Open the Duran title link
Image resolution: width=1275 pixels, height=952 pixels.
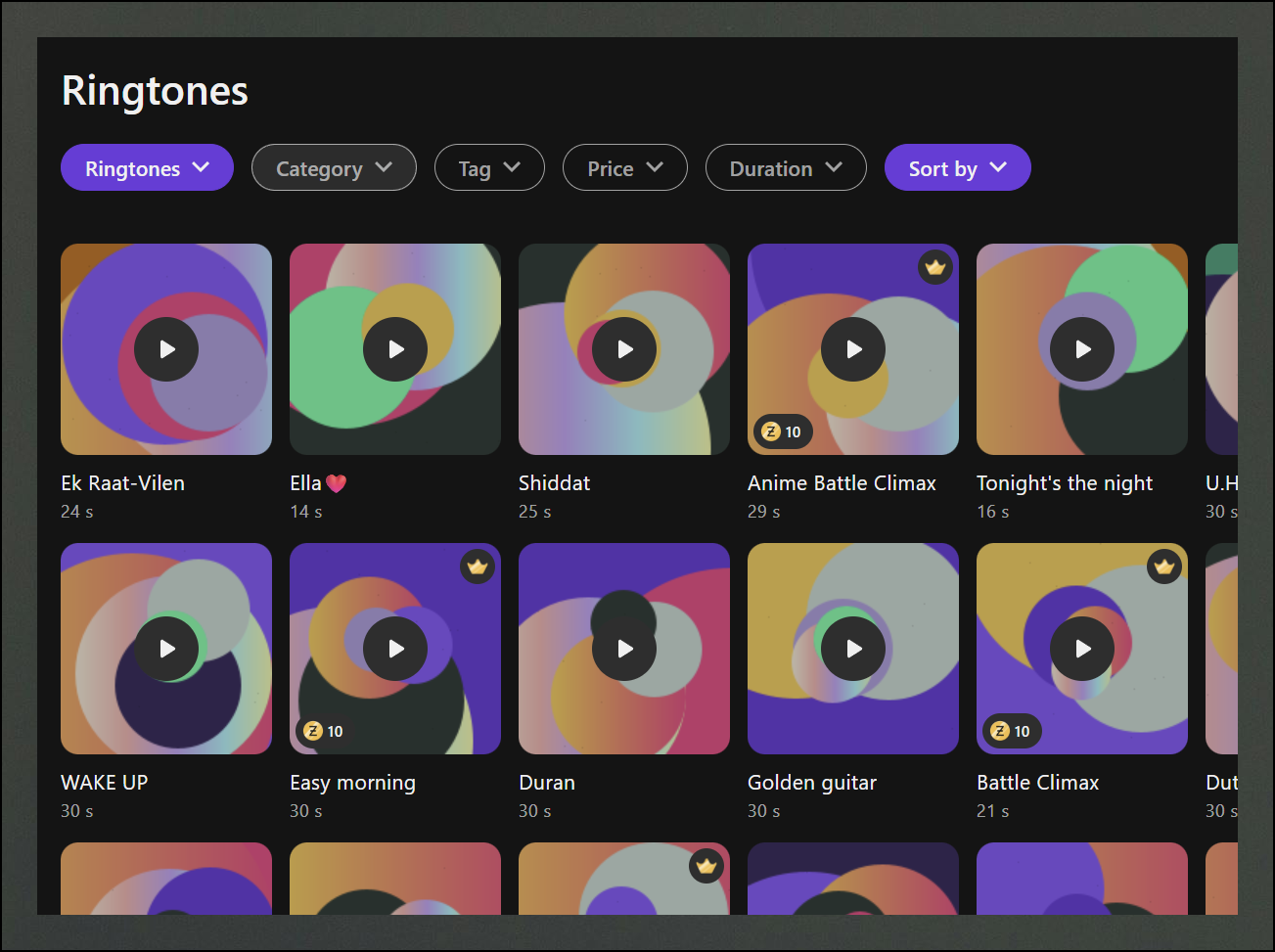[x=547, y=783]
